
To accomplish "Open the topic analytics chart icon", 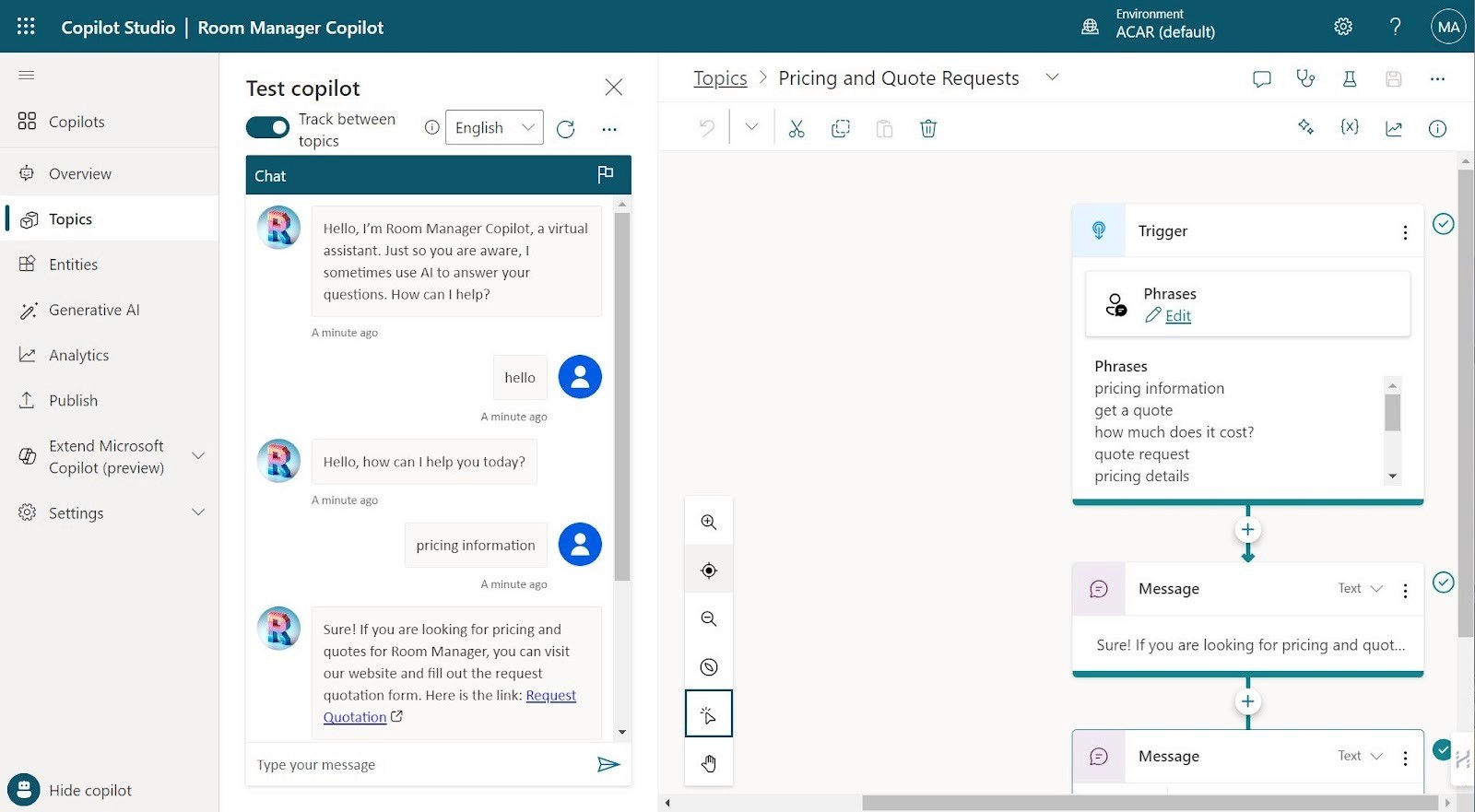I will click(1394, 129).
